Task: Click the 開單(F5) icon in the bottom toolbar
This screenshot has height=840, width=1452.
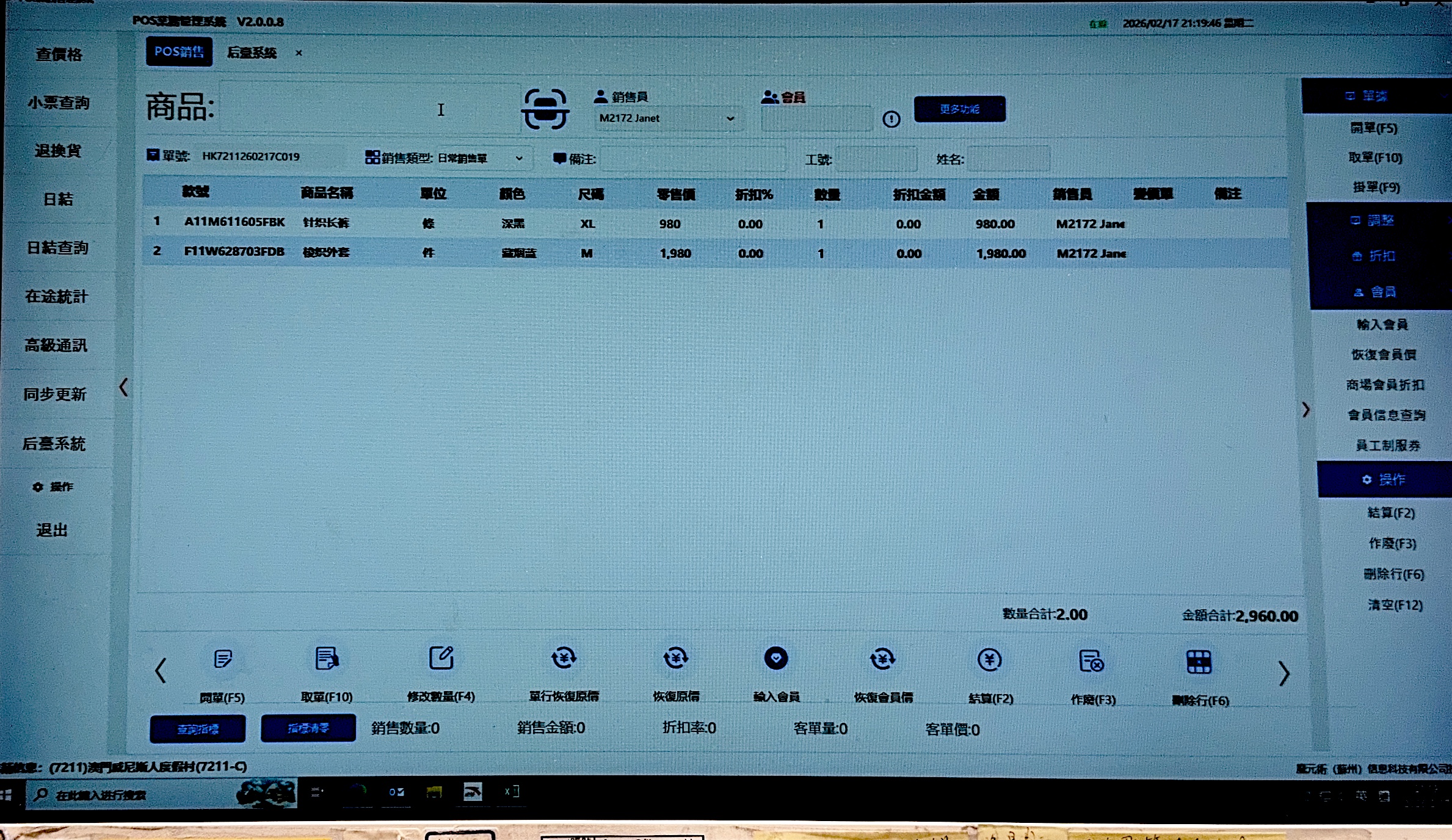Action: [x=223, y=659]
